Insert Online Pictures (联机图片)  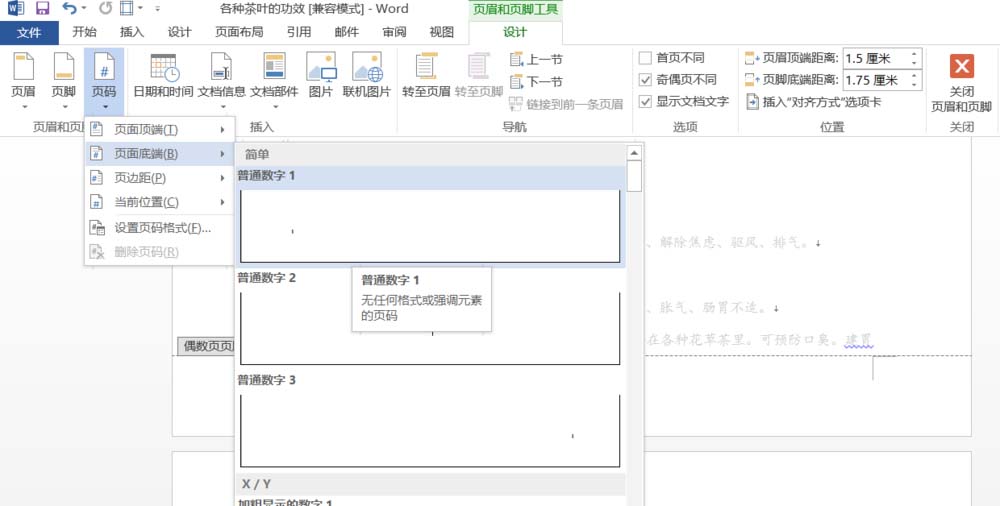coord(367,76)
